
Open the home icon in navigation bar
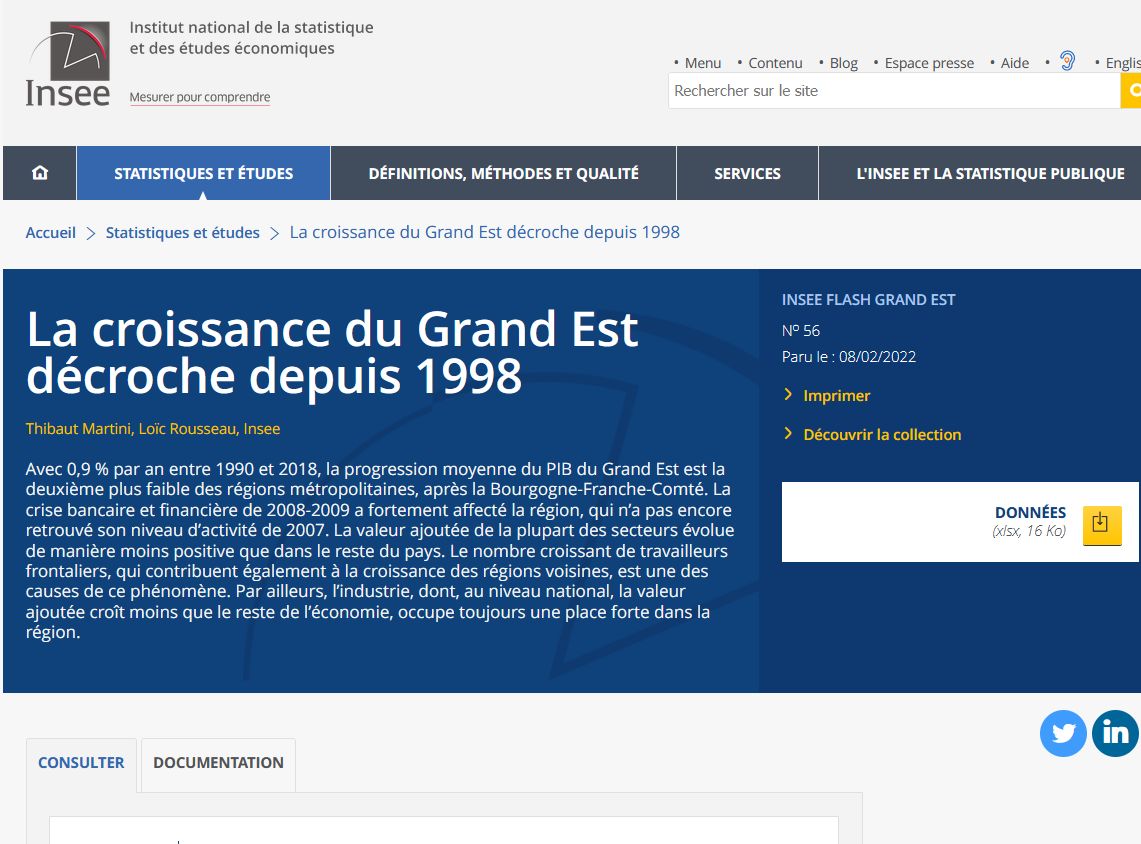[x=40, y=172]
